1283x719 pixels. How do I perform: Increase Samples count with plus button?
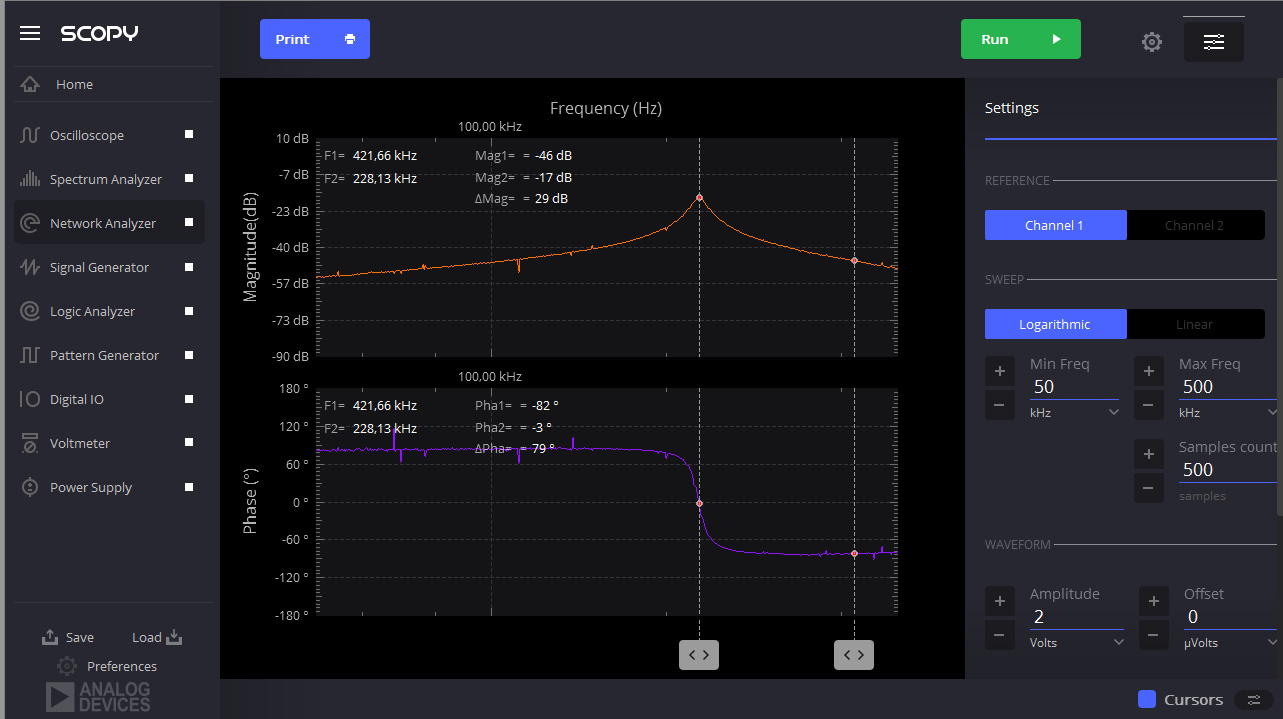1149,454
